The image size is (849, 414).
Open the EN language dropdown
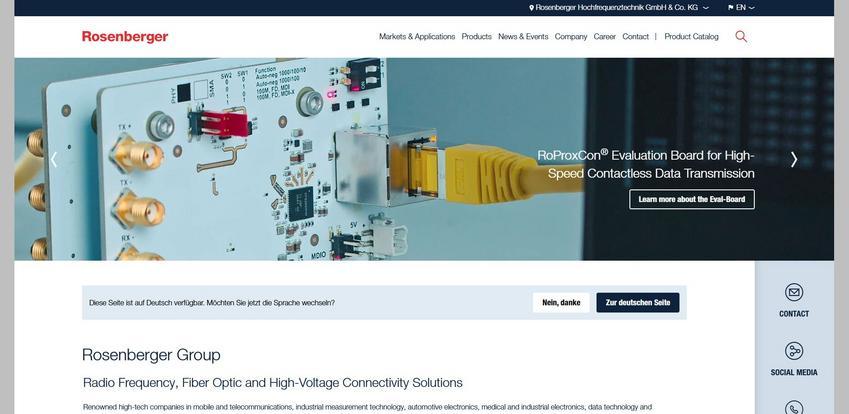tap(741, 8)
